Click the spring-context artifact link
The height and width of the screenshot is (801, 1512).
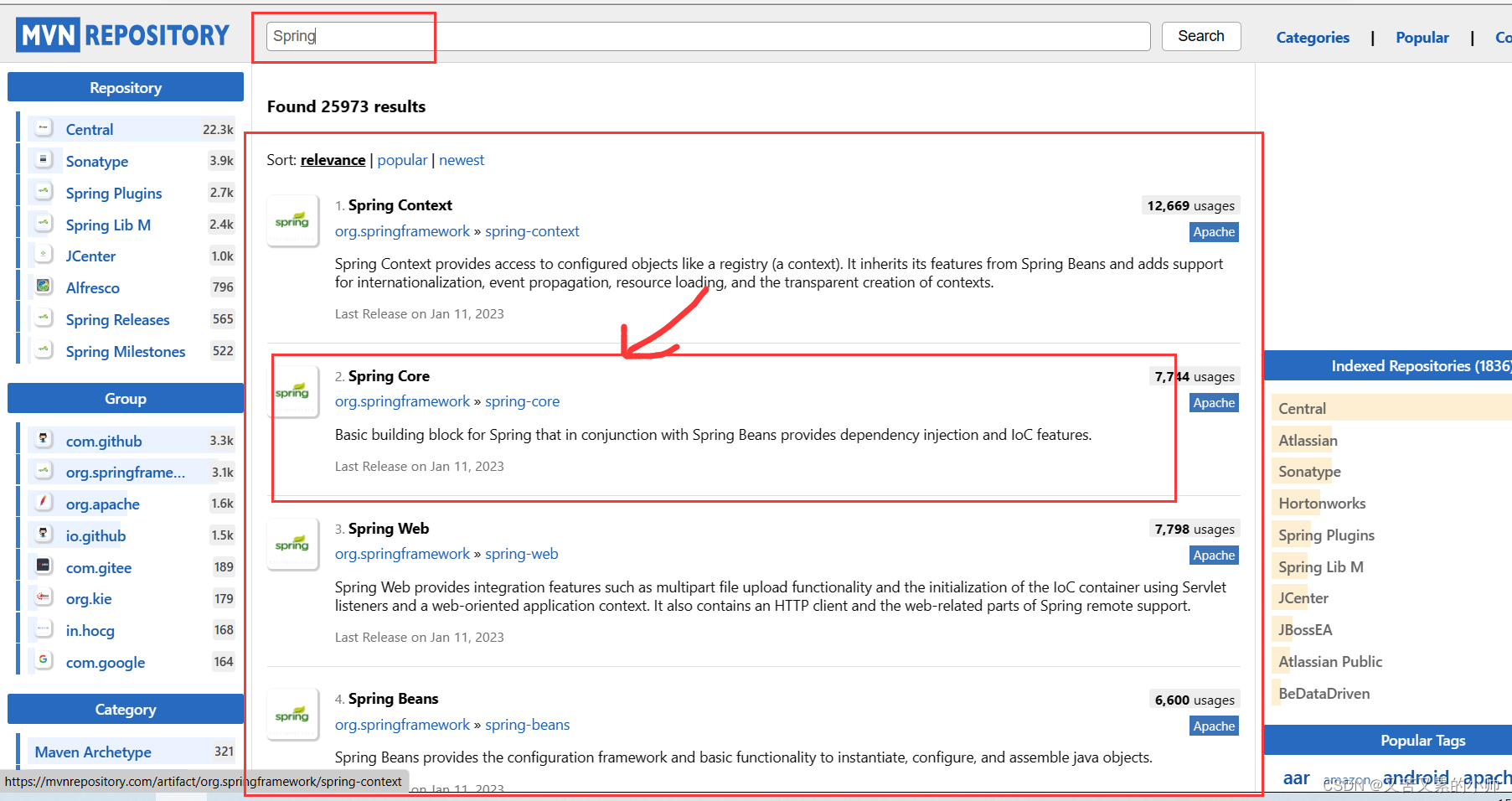pos(532,231)
